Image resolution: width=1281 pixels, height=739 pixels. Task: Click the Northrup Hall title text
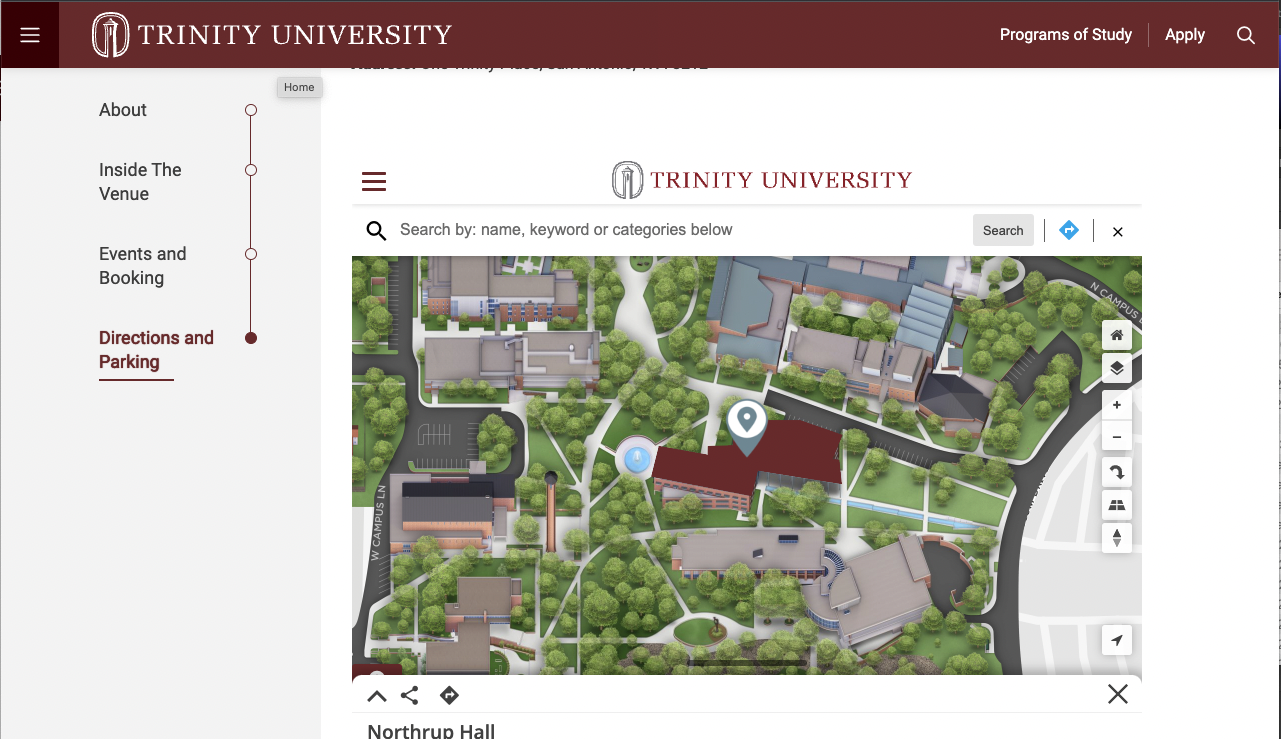[431, 730]
